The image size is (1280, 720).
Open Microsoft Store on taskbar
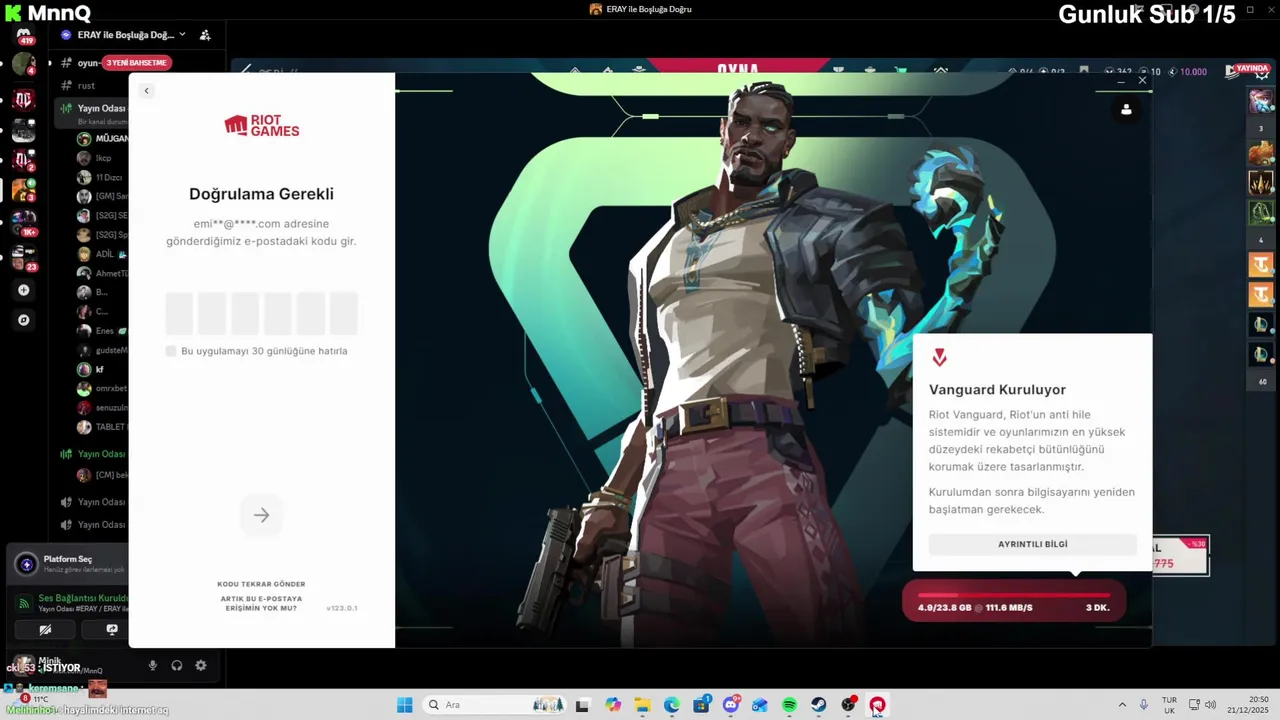coord(701,705)
